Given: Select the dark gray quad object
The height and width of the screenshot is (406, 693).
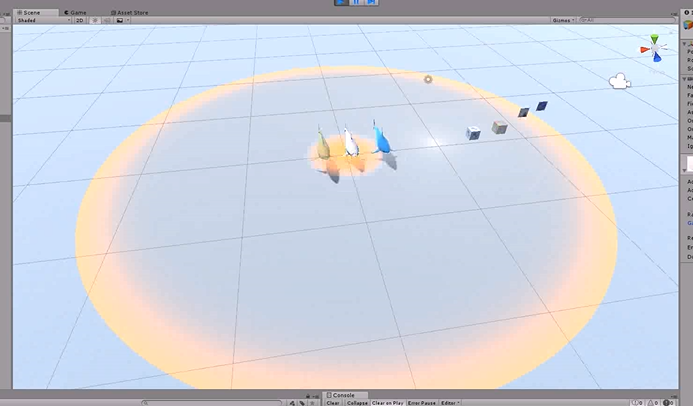Looking at the screenshot, I should [x=523, y=112].
